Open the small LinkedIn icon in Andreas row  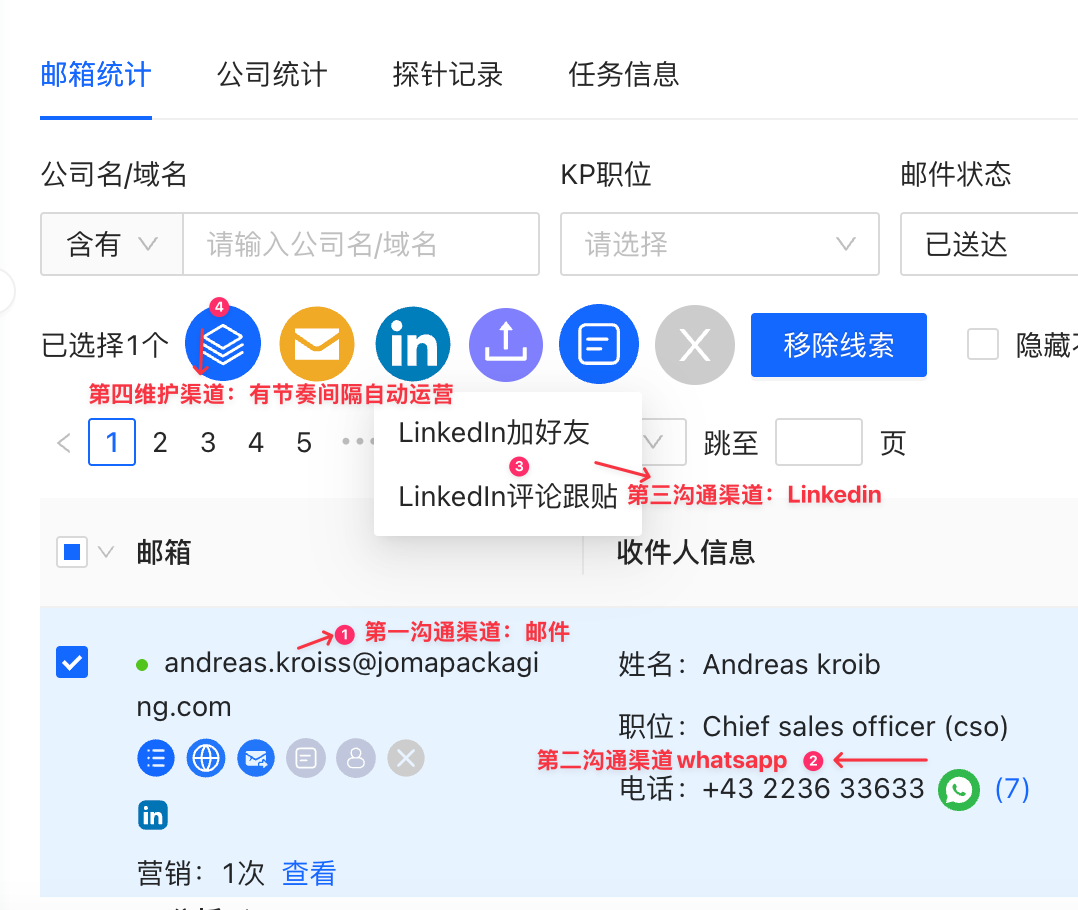153,816
